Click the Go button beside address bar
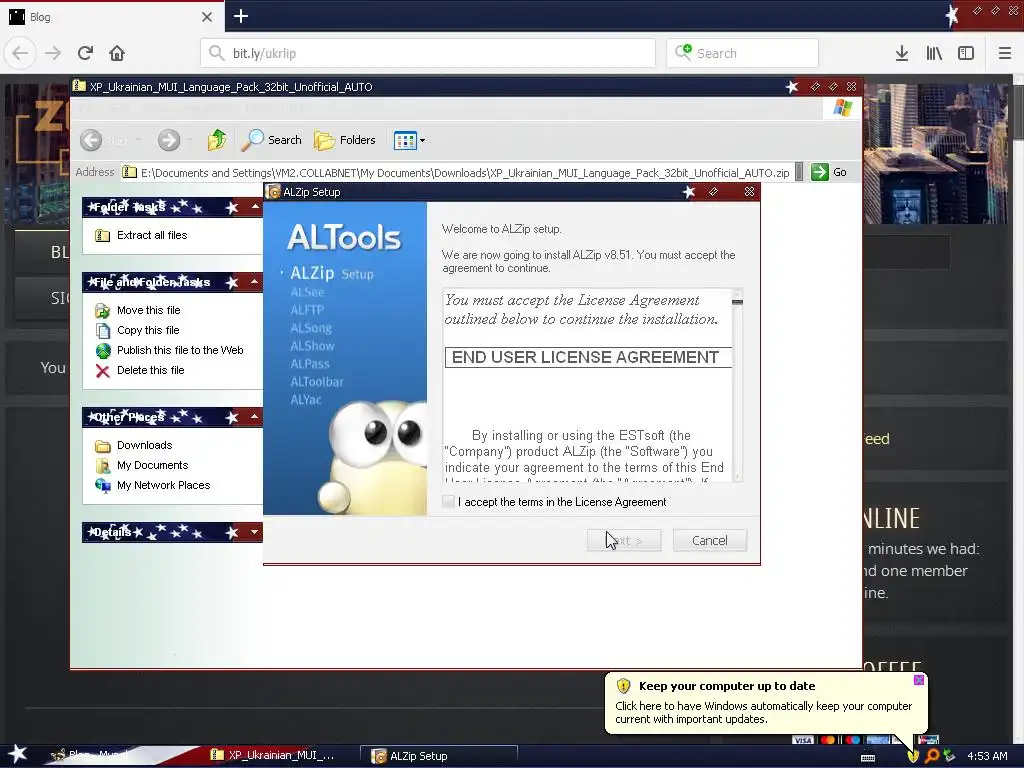 pos(829,172)
